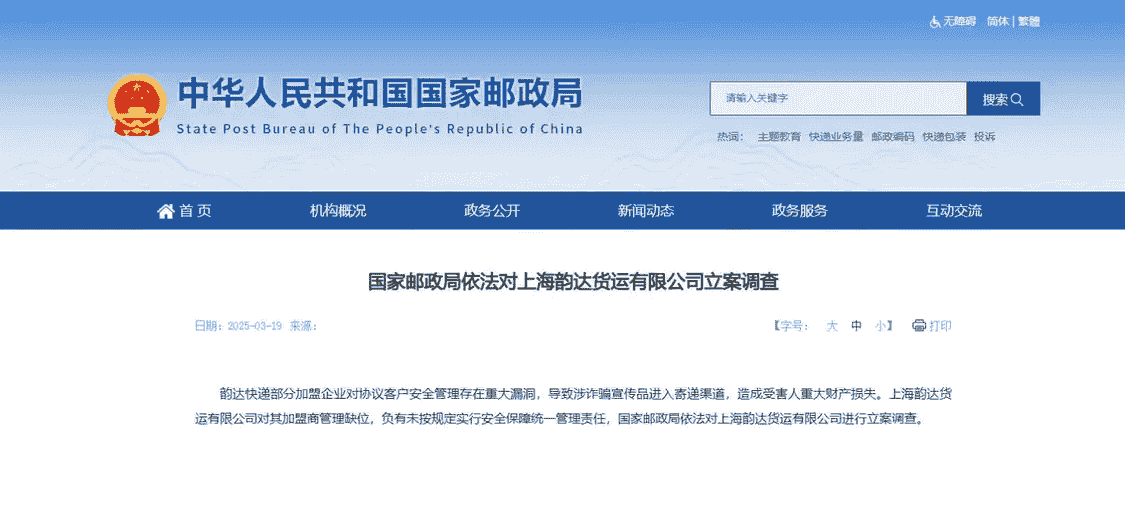Select medium font size 中

pyautogui.click(x=856, y=326)
